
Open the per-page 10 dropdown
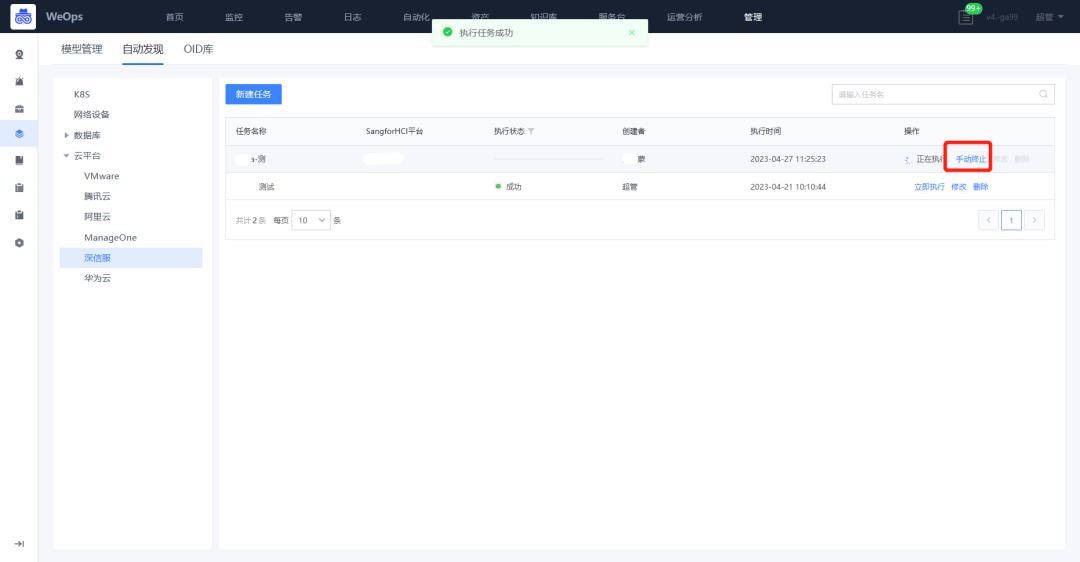(311, 220)
